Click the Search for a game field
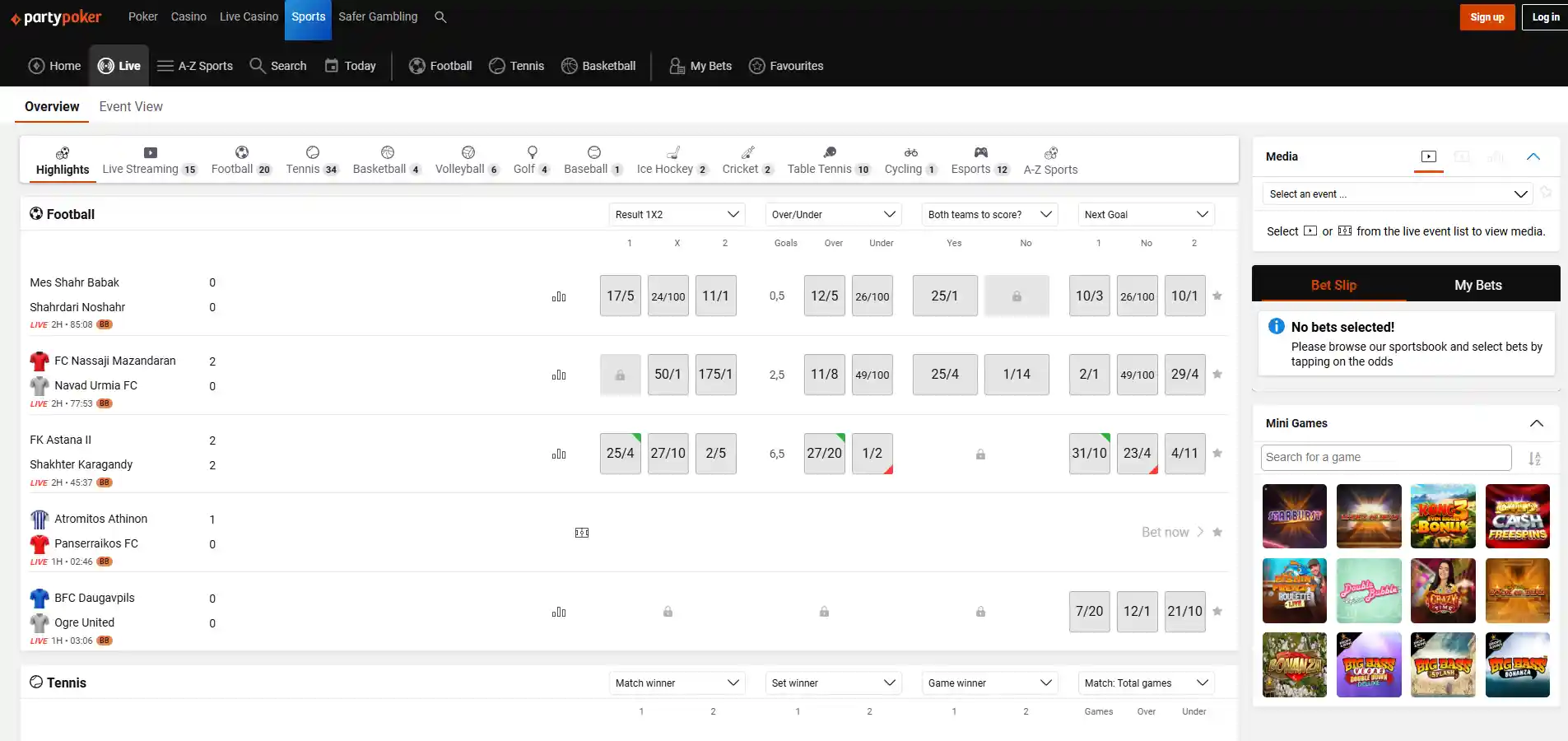 (1386, 457)
